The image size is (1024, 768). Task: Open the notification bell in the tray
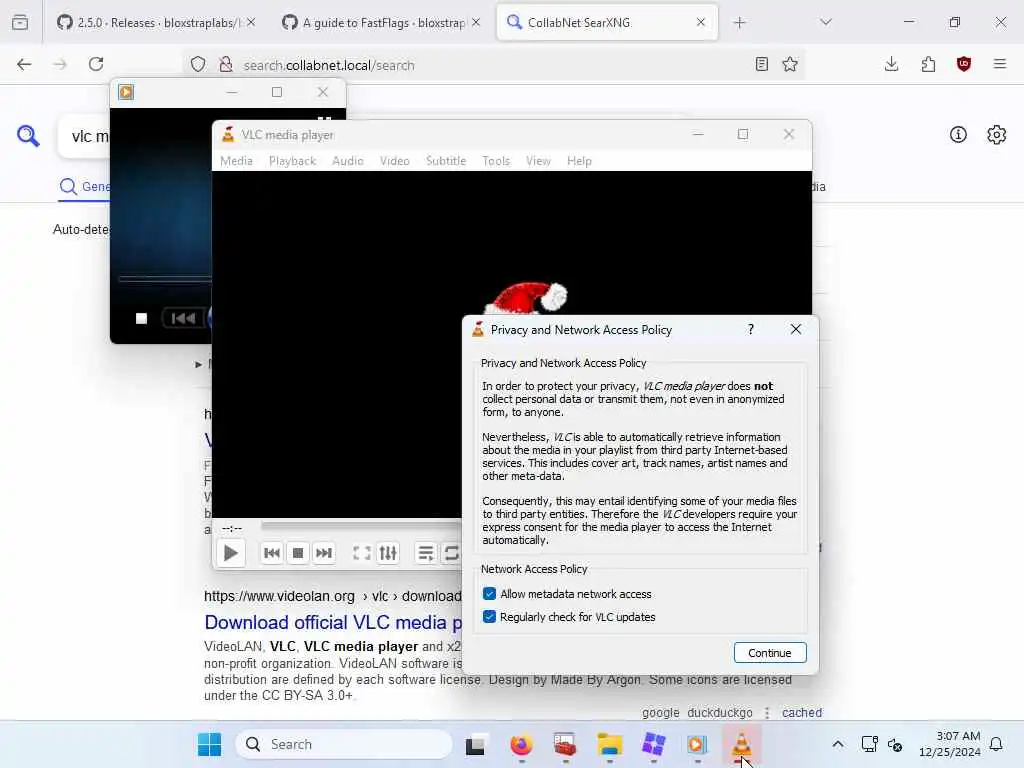point(997,744)
